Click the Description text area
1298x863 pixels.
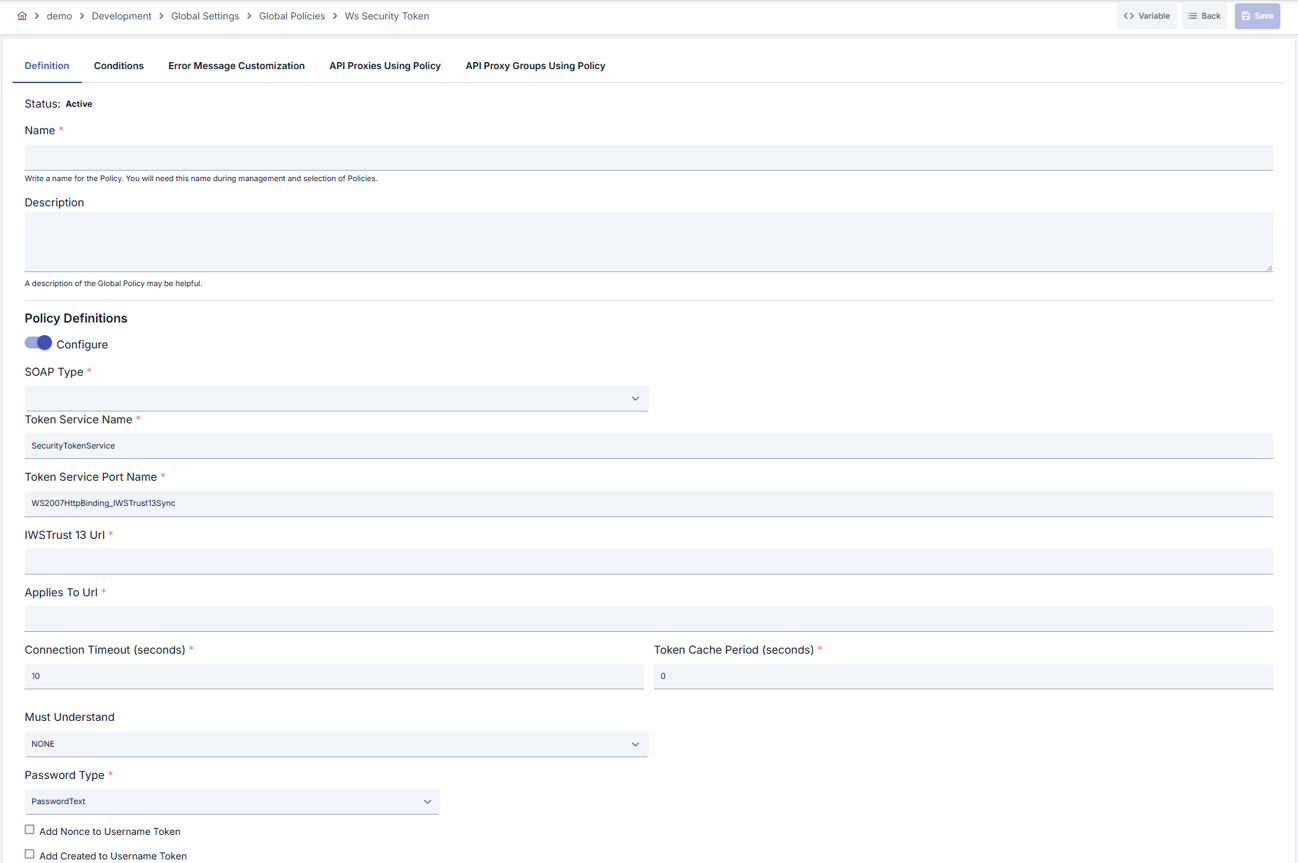[649, 242]
